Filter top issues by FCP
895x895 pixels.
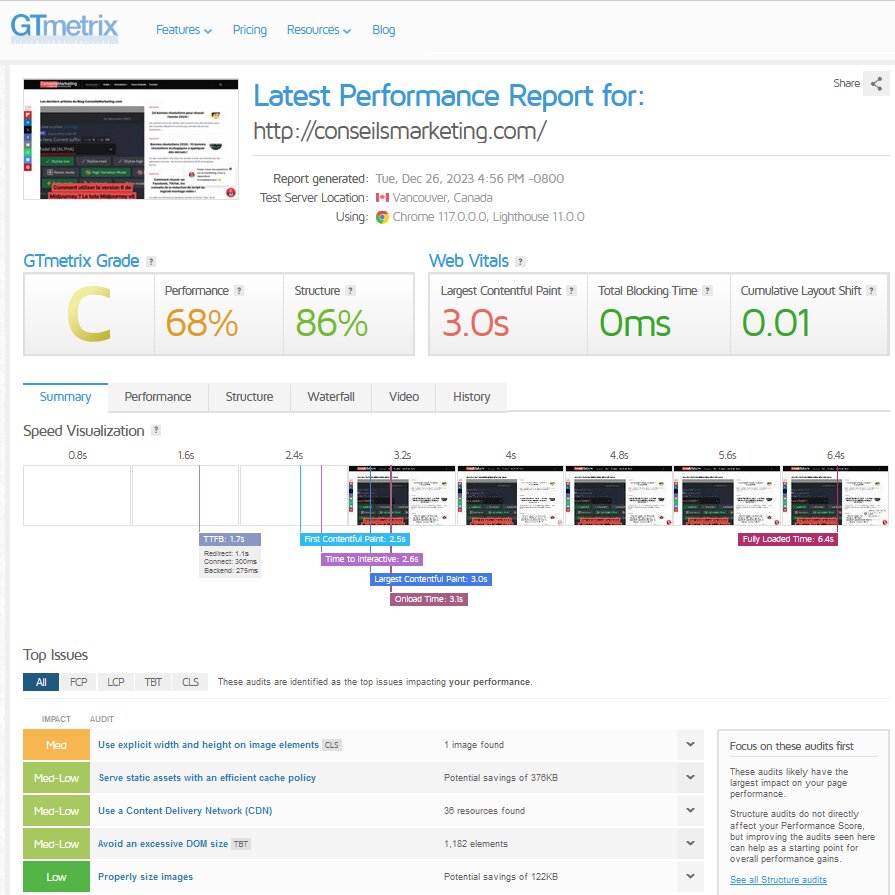point(78,682)
